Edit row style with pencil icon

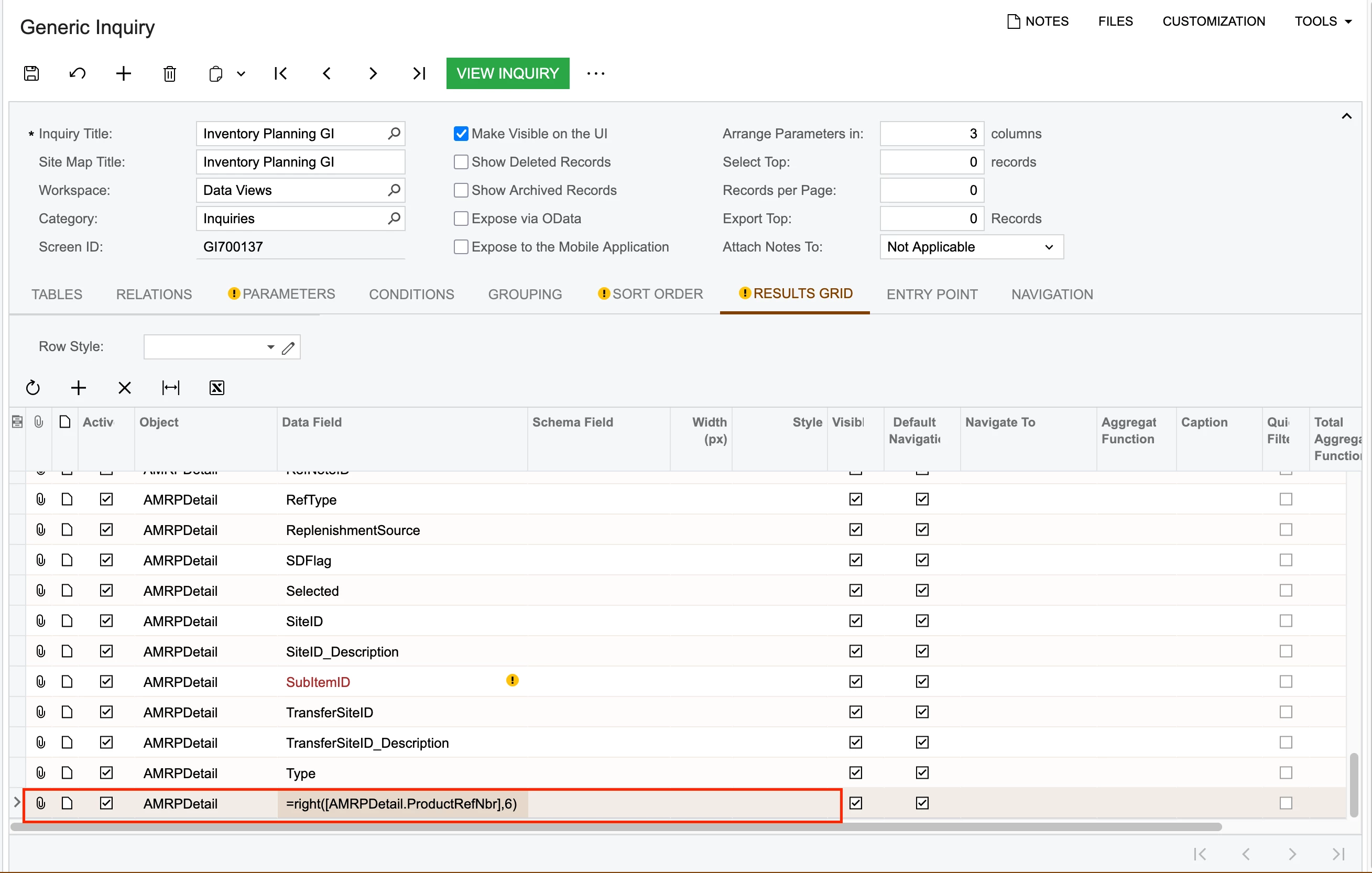coord(288,347)
